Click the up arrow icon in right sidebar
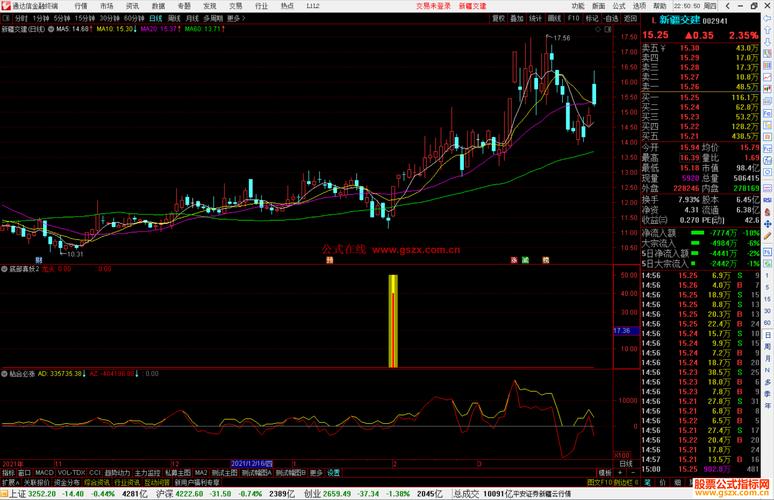The height and width of the screenshot is (500, 774). click(x=767, y=31)
